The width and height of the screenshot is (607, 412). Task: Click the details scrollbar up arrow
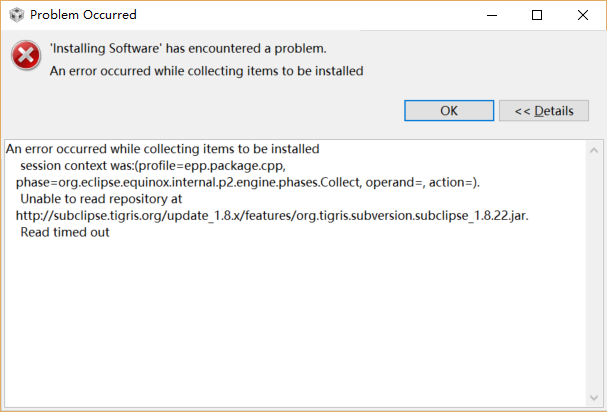[592, 150]
